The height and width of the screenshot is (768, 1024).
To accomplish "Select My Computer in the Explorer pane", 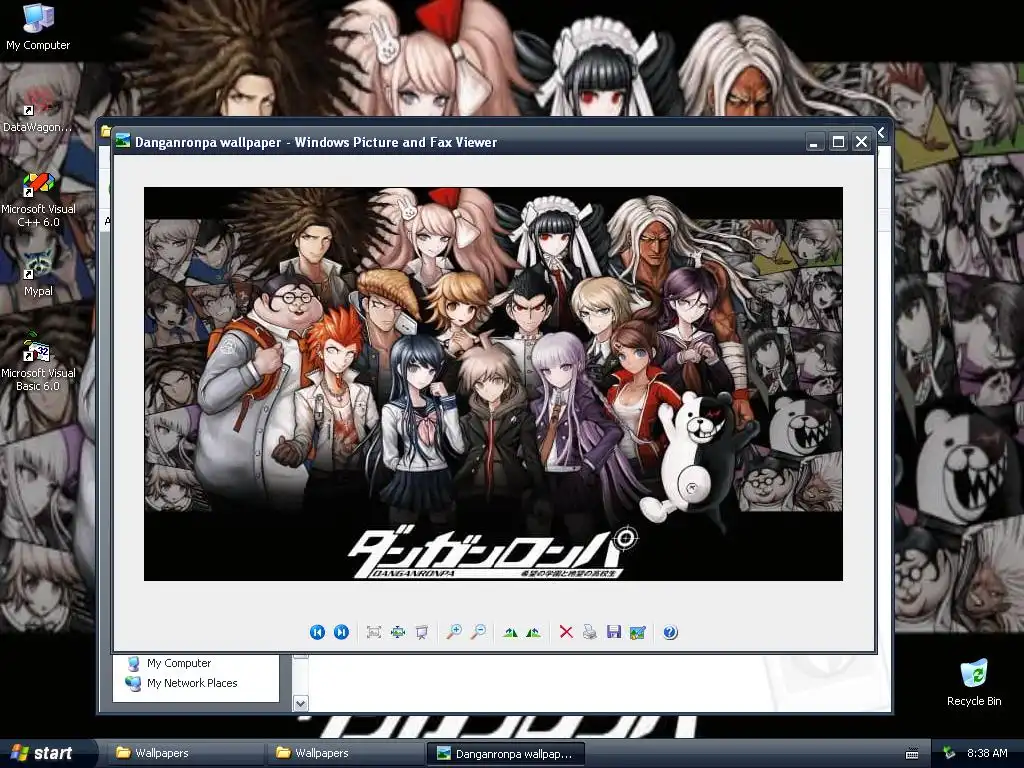I will click(169, 664).
